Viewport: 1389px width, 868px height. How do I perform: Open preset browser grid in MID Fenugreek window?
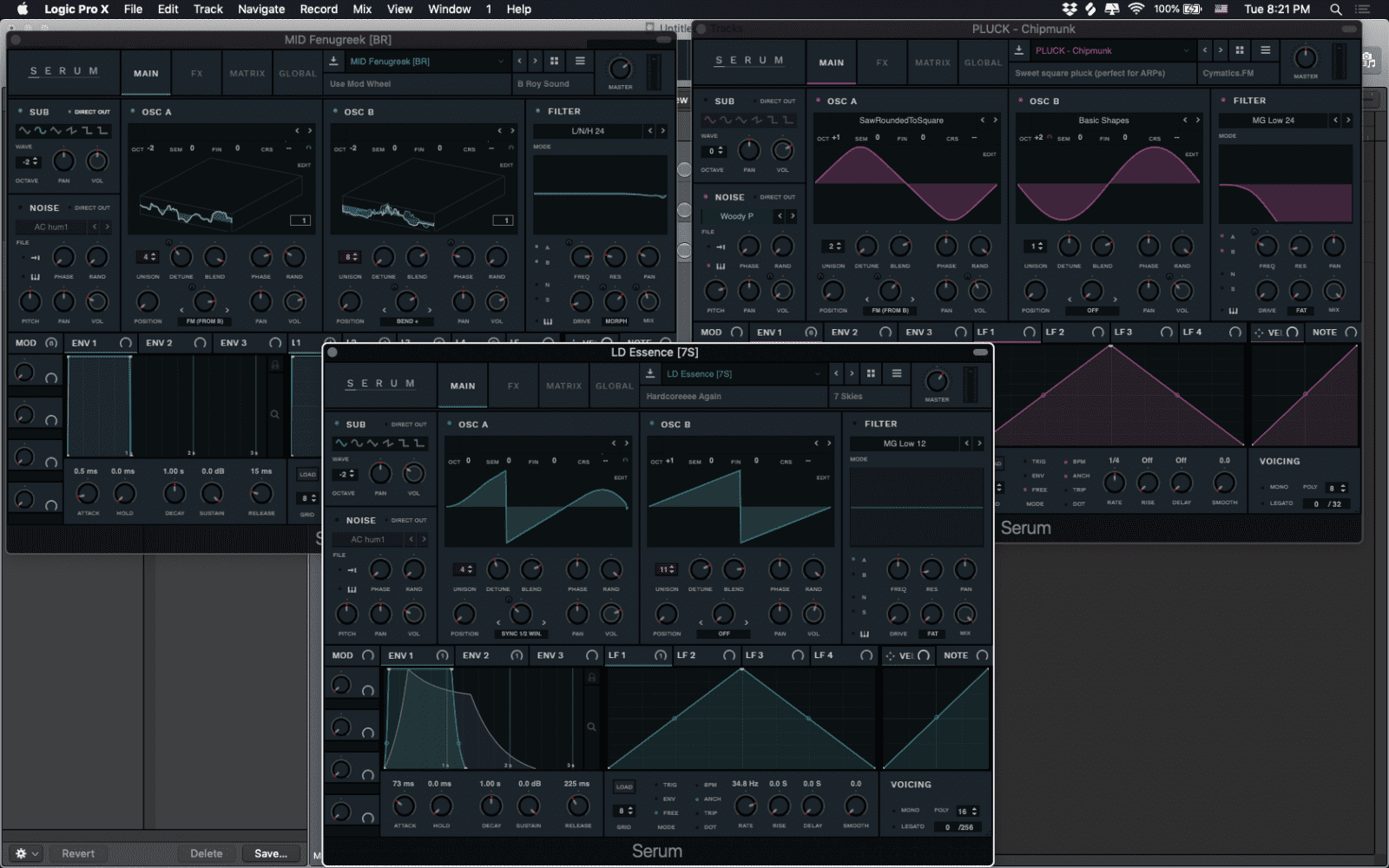(x=554, y=61)
